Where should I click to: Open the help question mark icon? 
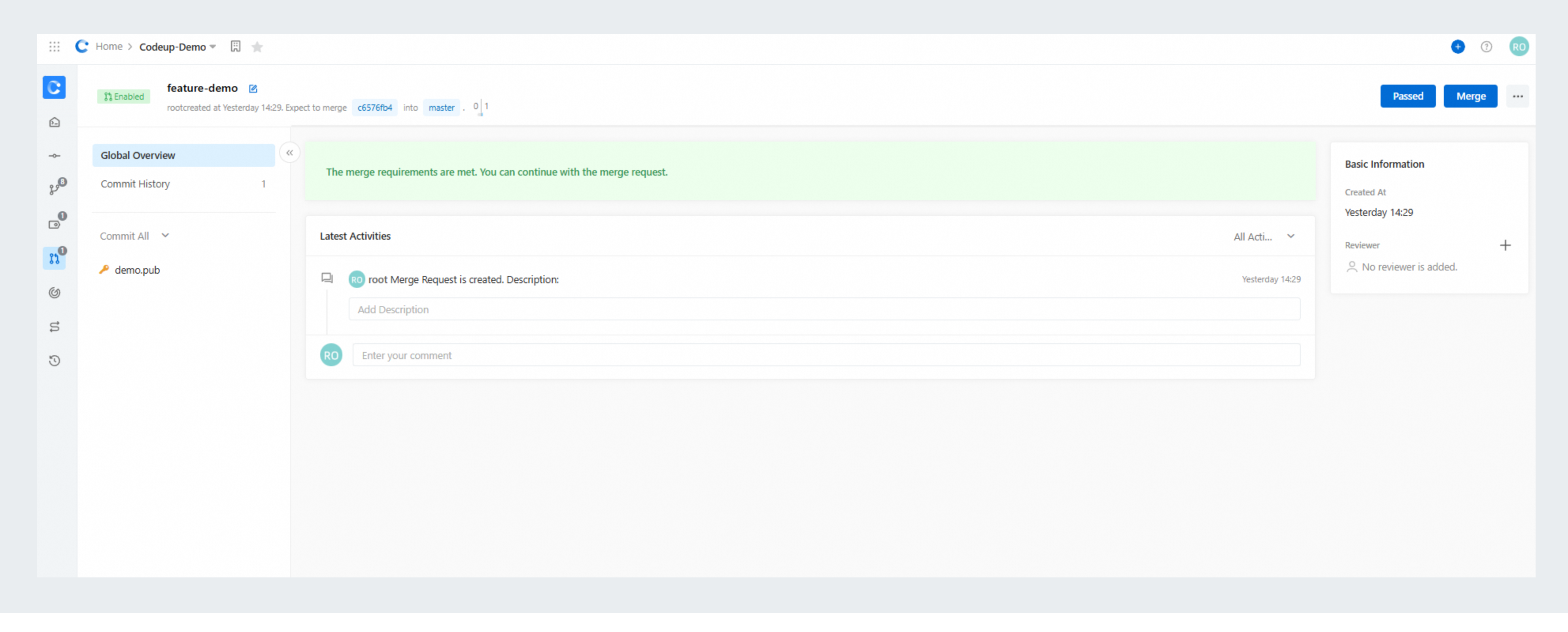point(1486,46)
